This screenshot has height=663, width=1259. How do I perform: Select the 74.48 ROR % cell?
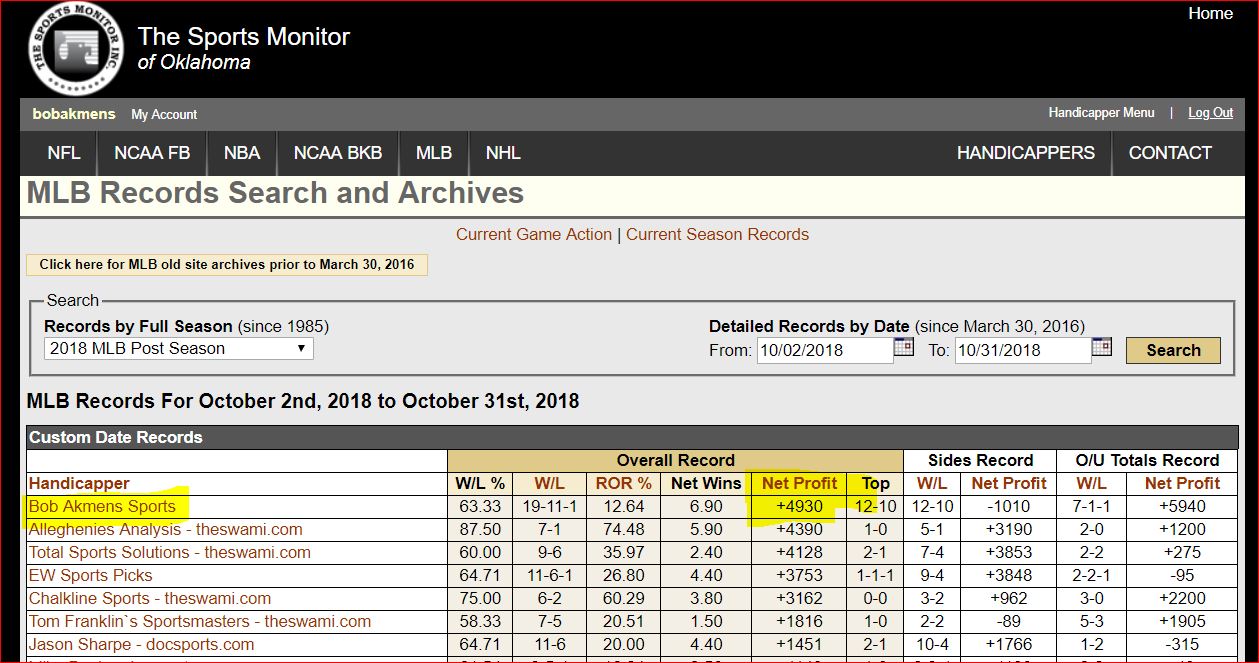click(623, 529)
